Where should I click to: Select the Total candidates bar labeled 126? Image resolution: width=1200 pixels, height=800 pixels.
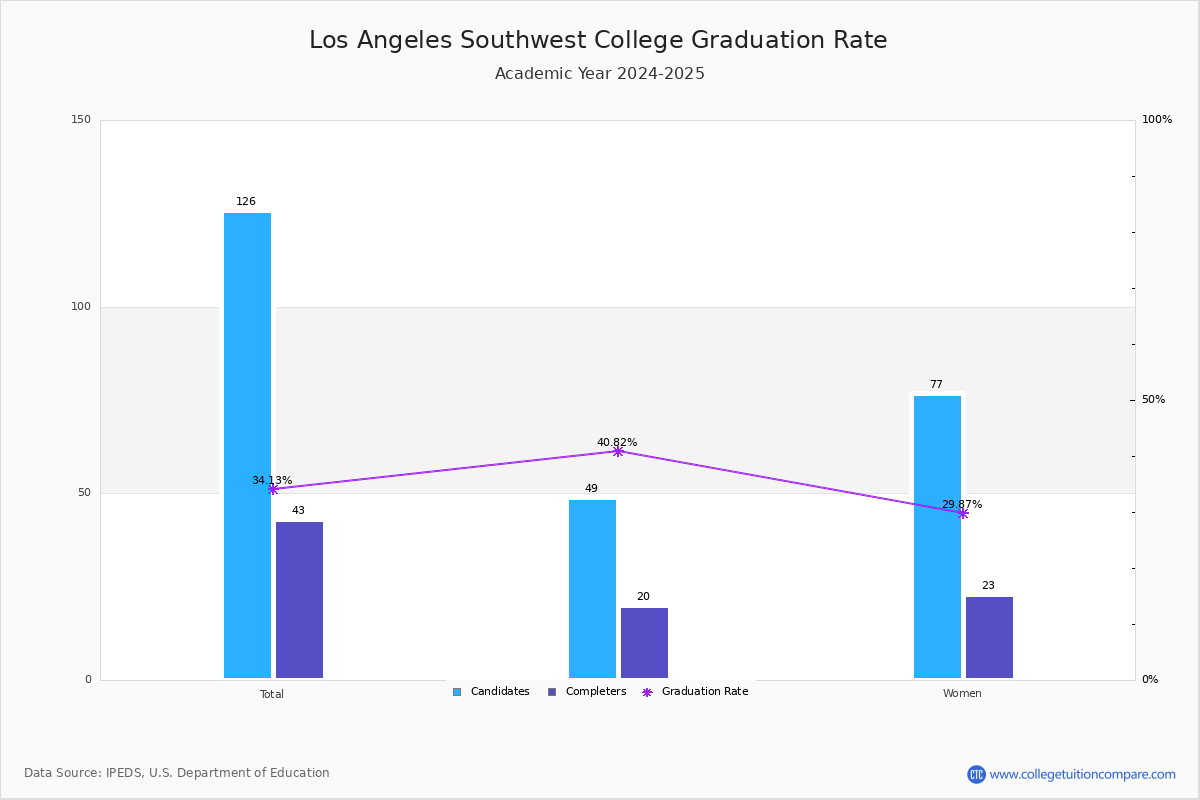click(x=247, y=445)
